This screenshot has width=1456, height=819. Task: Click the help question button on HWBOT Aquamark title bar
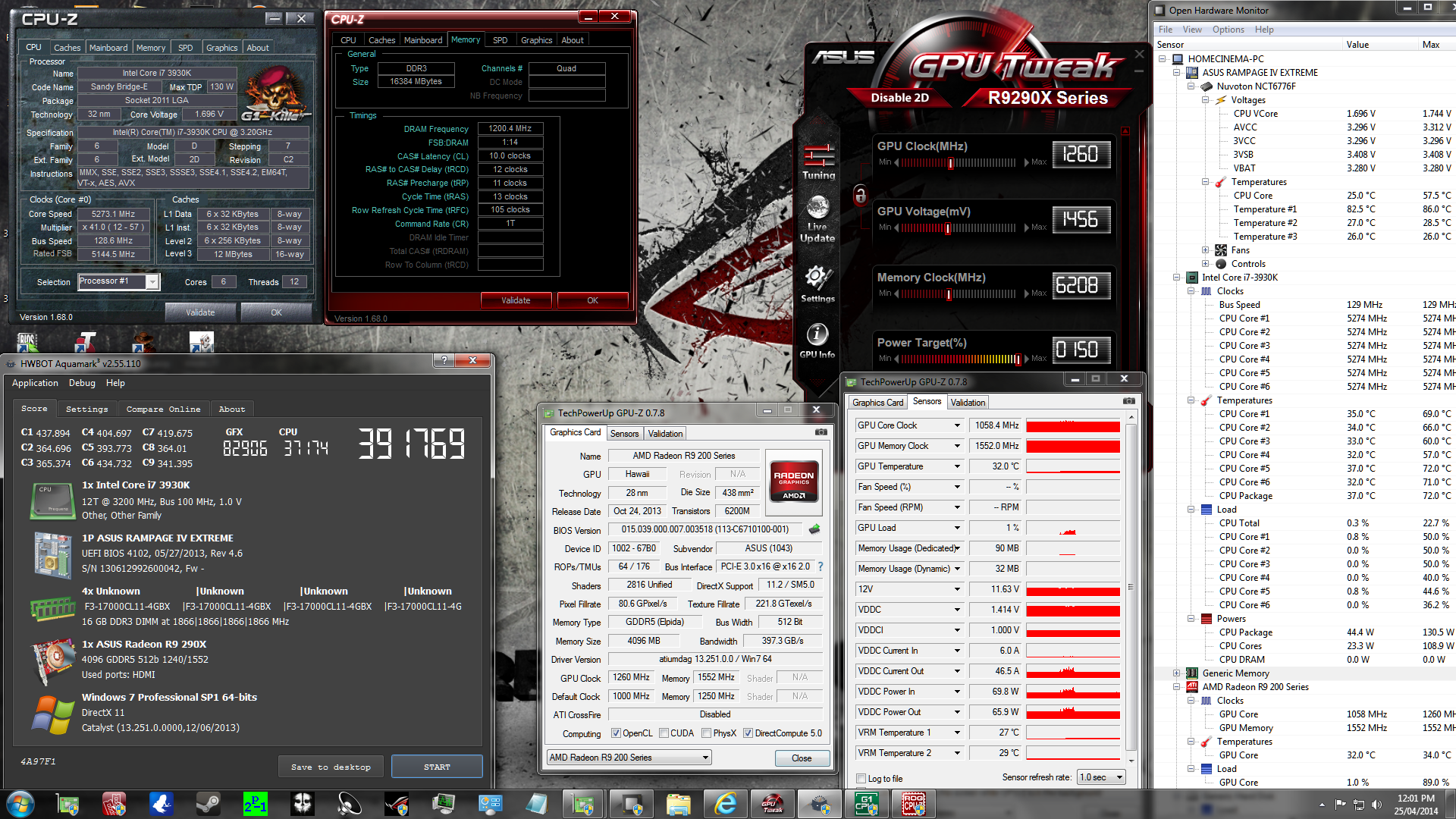[x=444, y=360]
